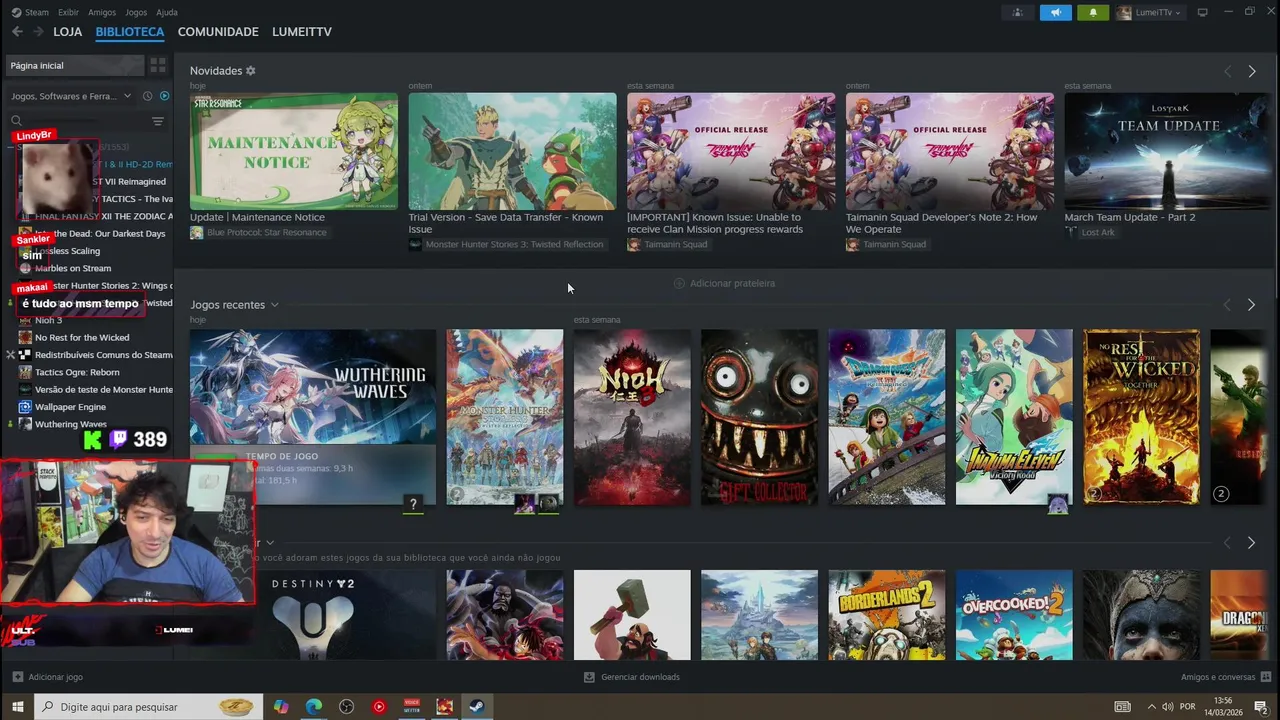Open the Nioh 3 game cover
This screenshot has height=720, width=1280.
632,417
